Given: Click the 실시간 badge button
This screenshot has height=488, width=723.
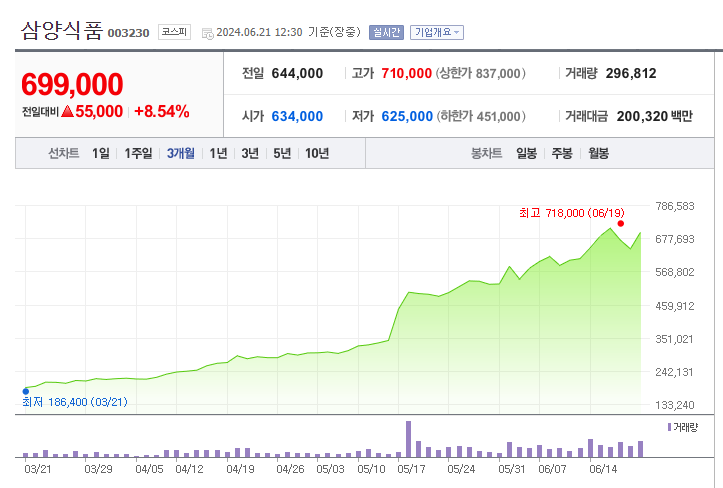Looking at the screenshot, I should pyautogui.click(x=386, y=32).
